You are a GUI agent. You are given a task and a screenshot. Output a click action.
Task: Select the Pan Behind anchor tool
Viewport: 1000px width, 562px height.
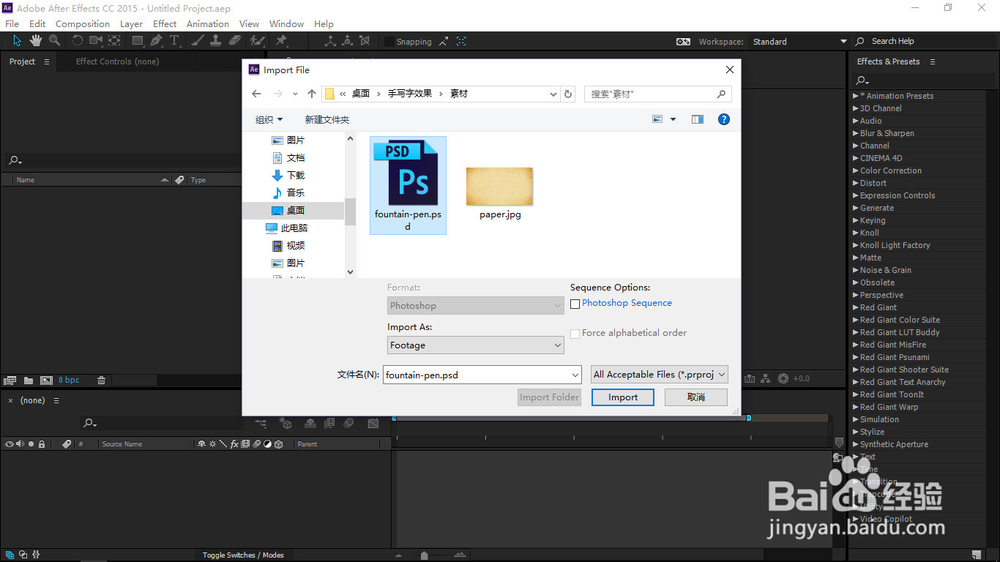coord(114,41)
